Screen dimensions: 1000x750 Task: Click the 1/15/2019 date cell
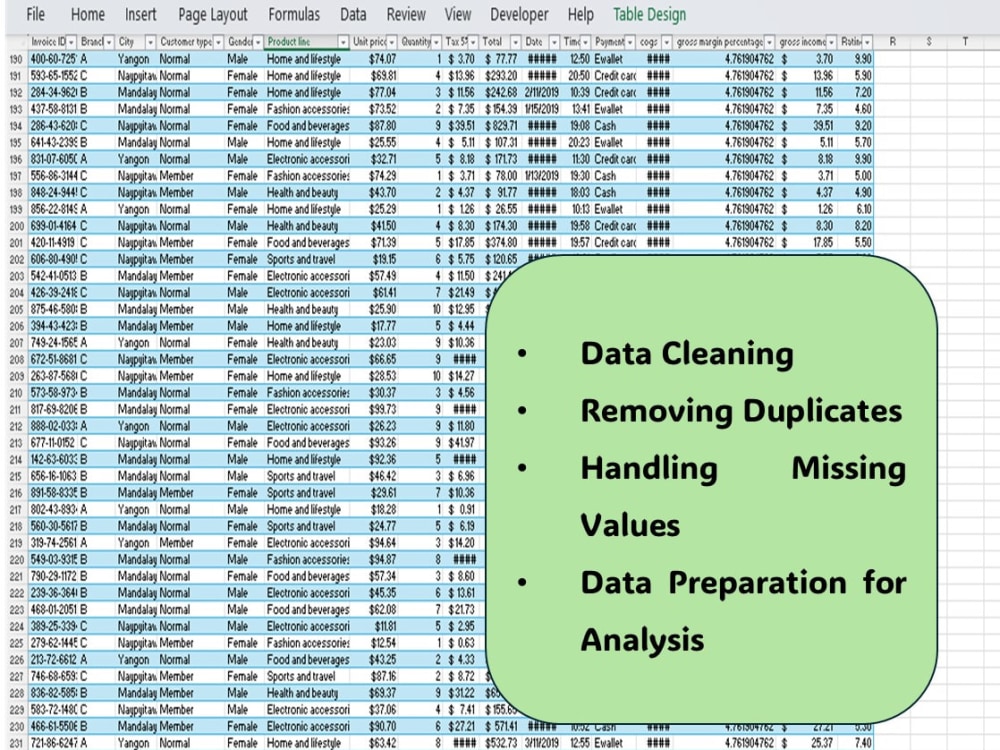pyautogui.click(x=541, y=109)
